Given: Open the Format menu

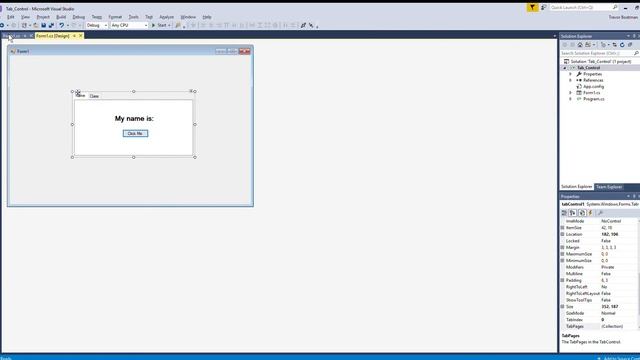Looking at the screenshot, I should (115, 17).
